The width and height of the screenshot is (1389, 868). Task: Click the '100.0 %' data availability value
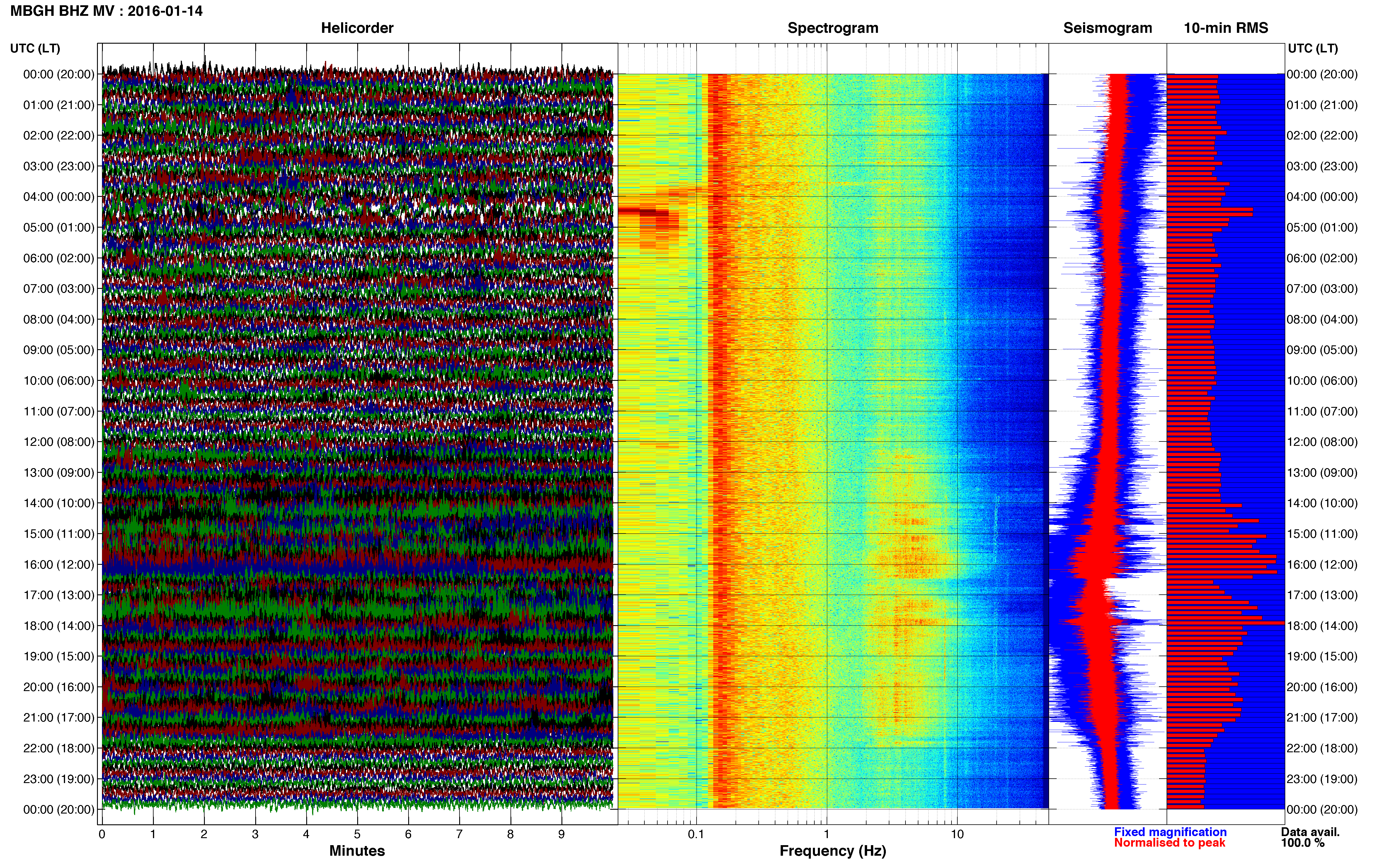point(1302,843)
